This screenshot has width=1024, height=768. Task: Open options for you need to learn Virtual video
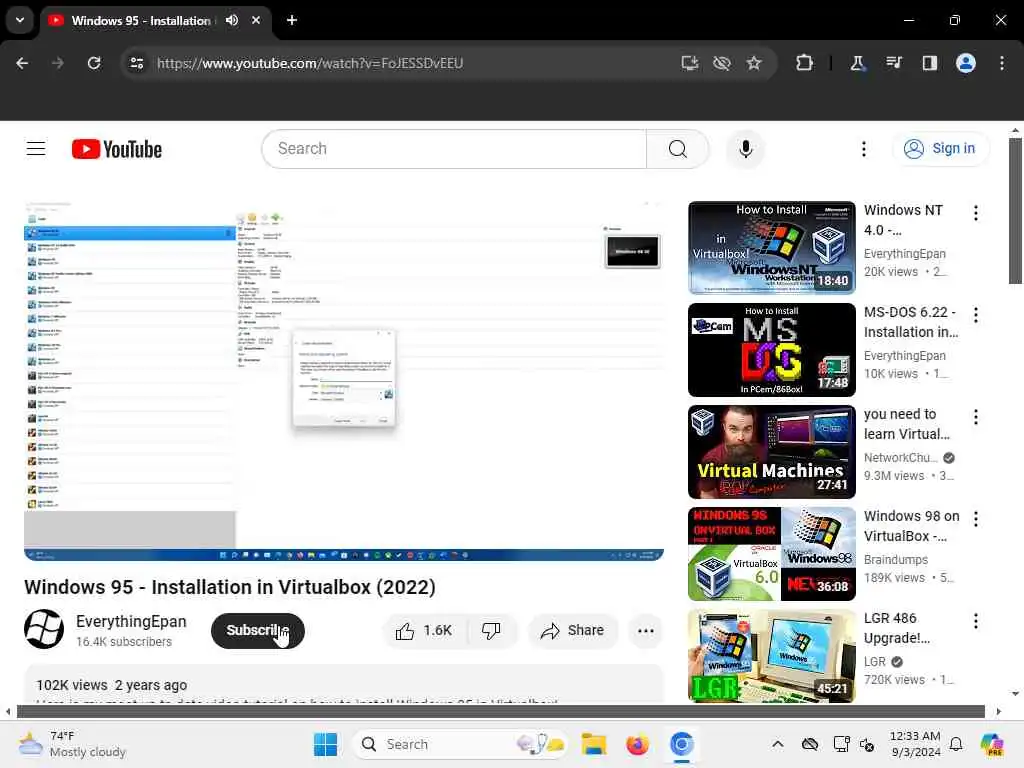(975, 417)
